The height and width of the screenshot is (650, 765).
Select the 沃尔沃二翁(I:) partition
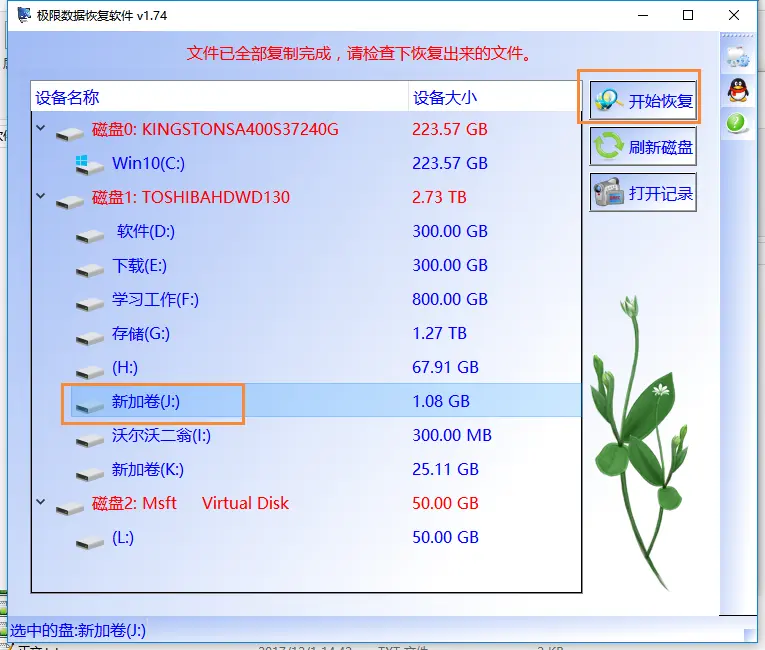(306, 435)
